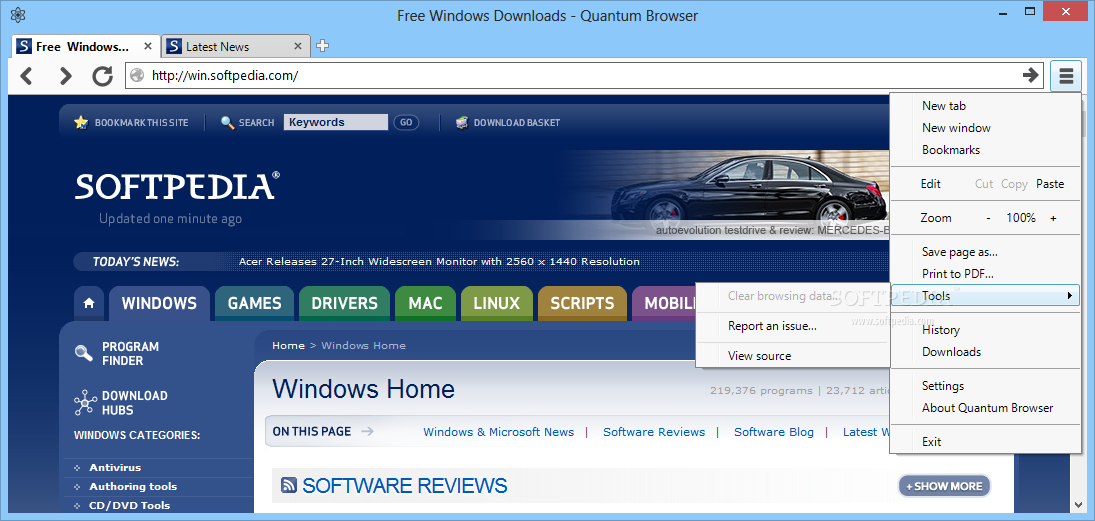Close the Latest News tab
Viewport: 1095px width, 521px height.
(297, 46)
